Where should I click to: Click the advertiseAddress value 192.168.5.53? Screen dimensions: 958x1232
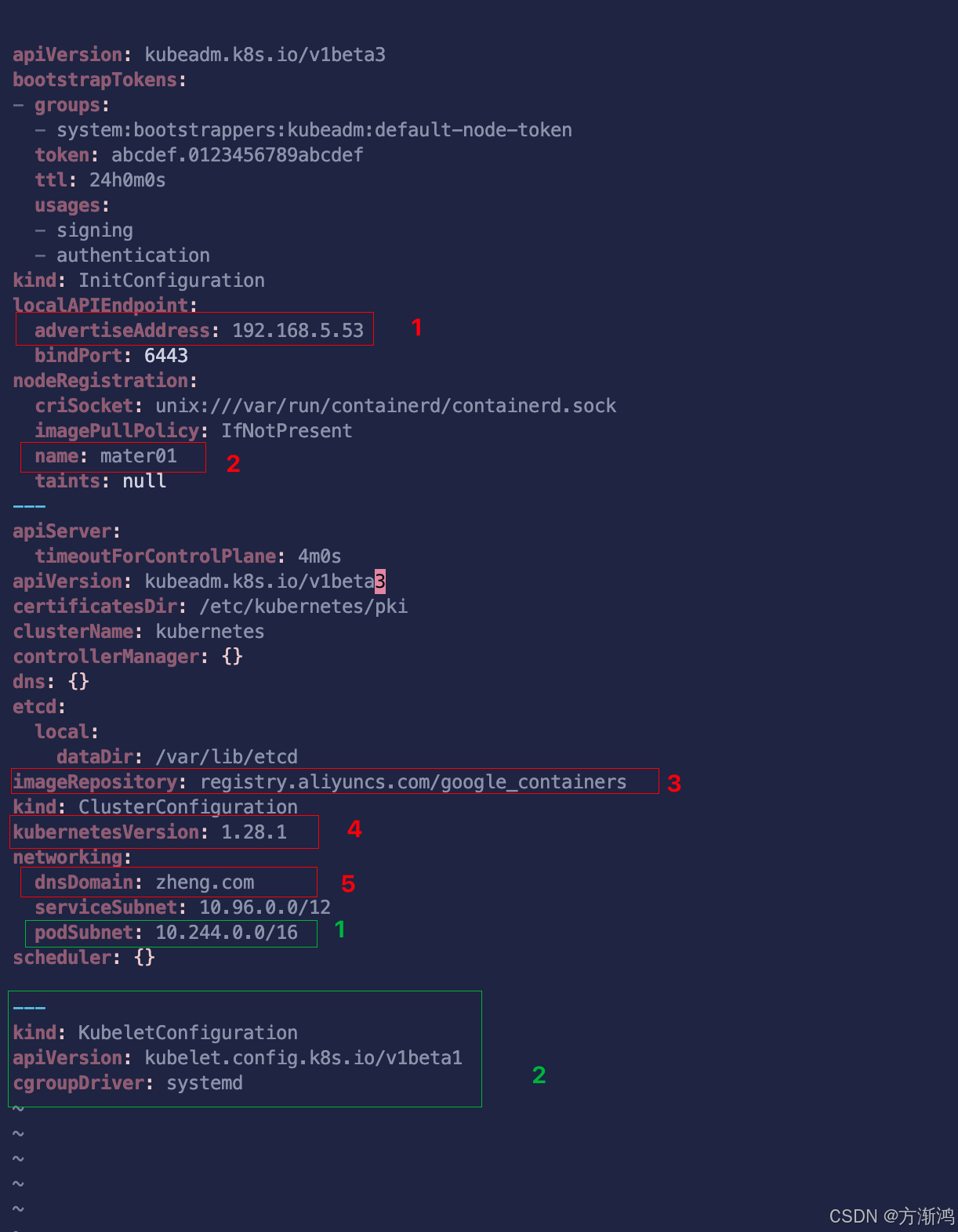click(298, 330)
